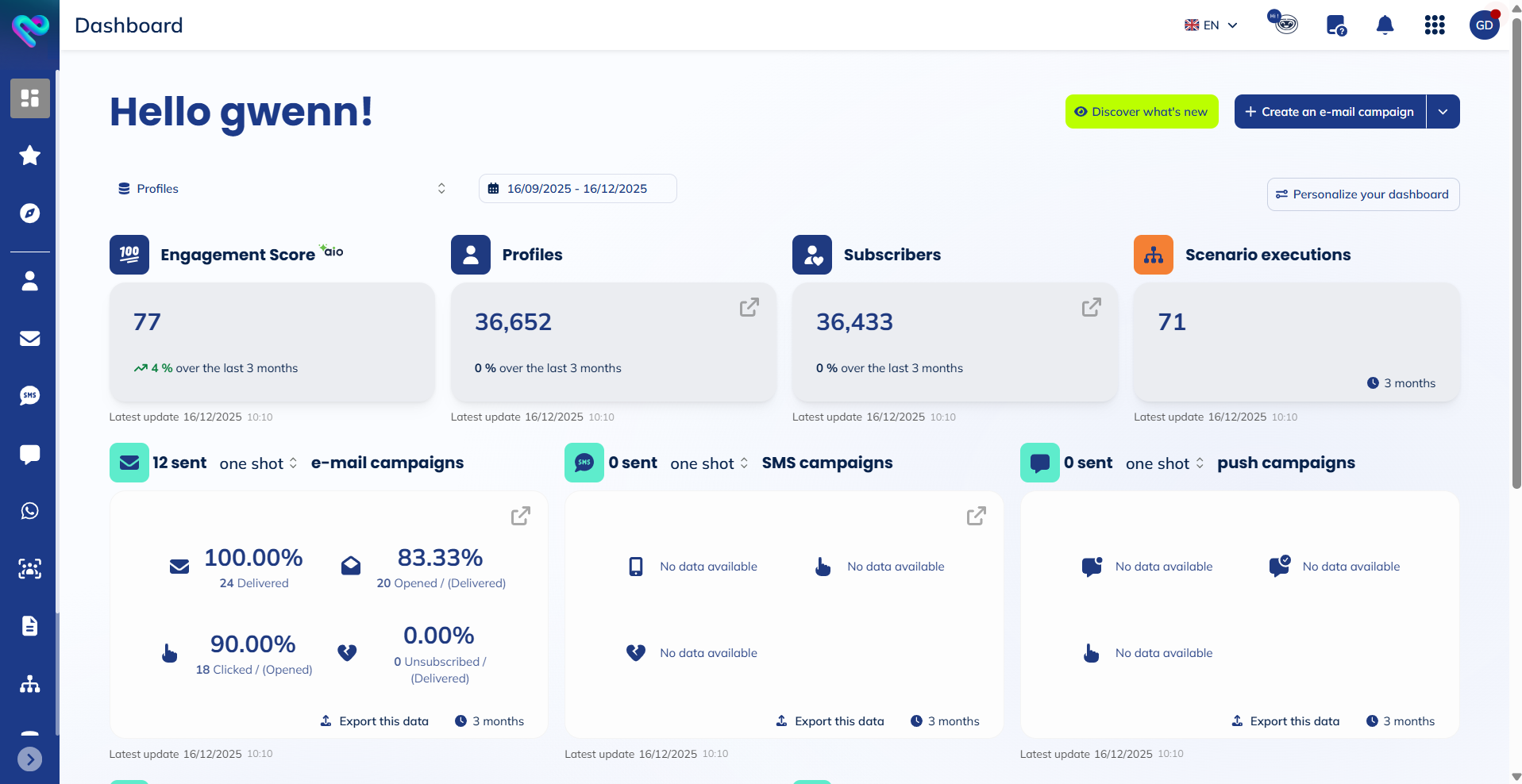Image resolution: width=1522 pixels, height=784 pixels.
Task: Open the Email campaigns section in sidebar
Action: pyautogui.click(x=29, y=339)
